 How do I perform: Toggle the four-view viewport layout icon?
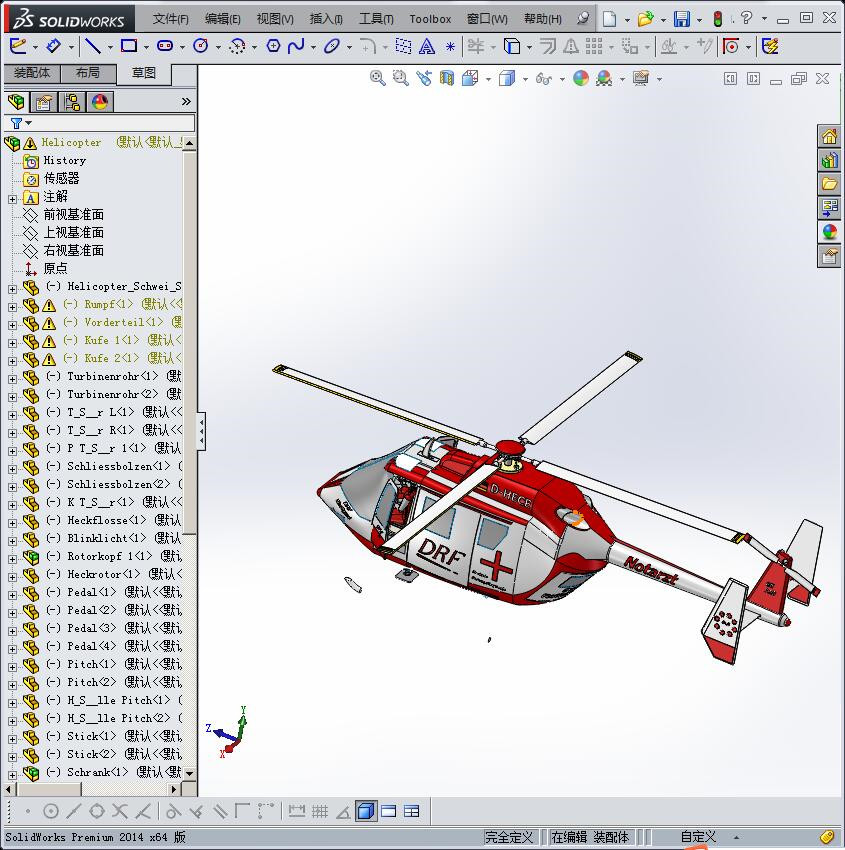tap(412, 811)
